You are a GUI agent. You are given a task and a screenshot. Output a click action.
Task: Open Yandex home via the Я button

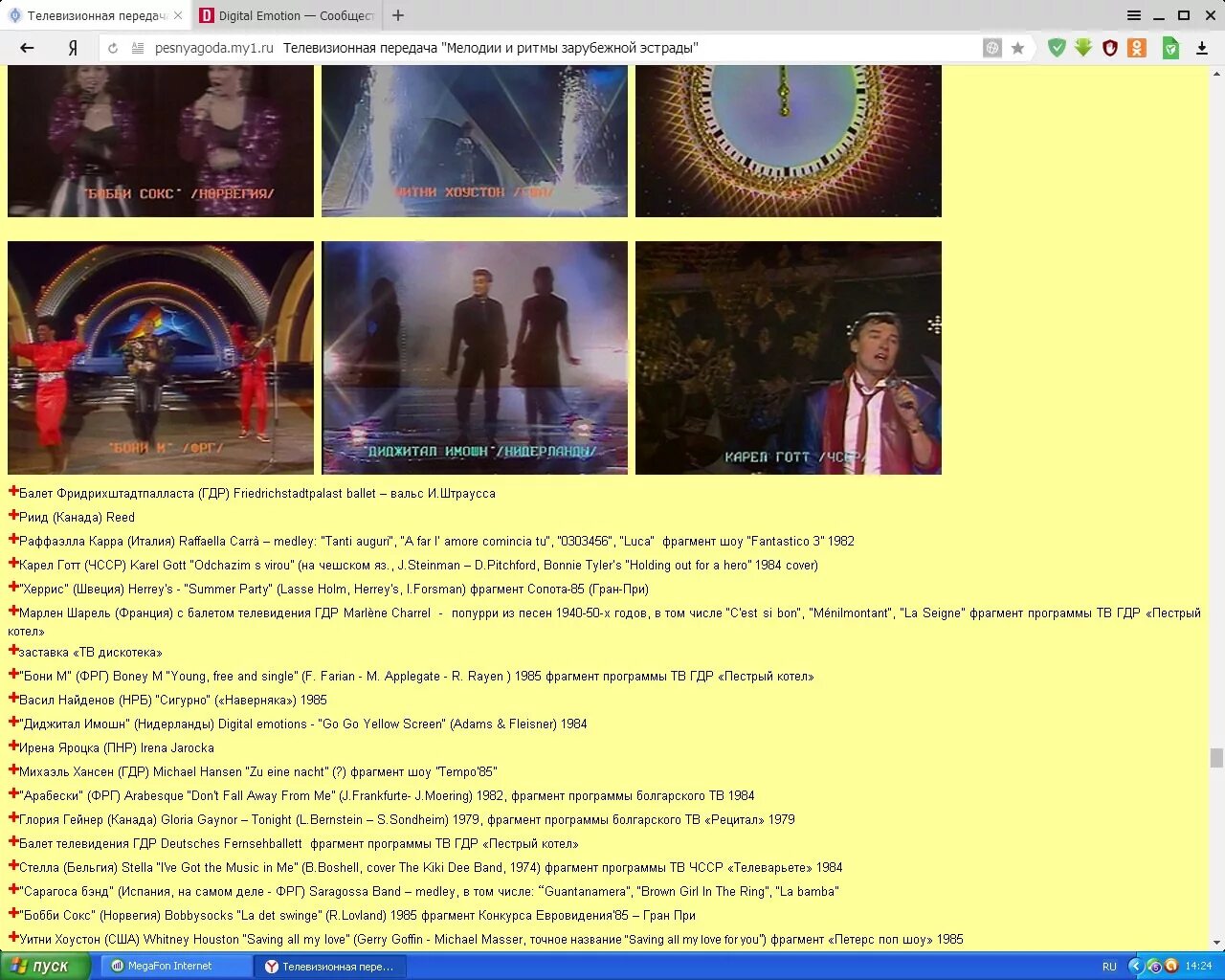click(x=73, y=48)
